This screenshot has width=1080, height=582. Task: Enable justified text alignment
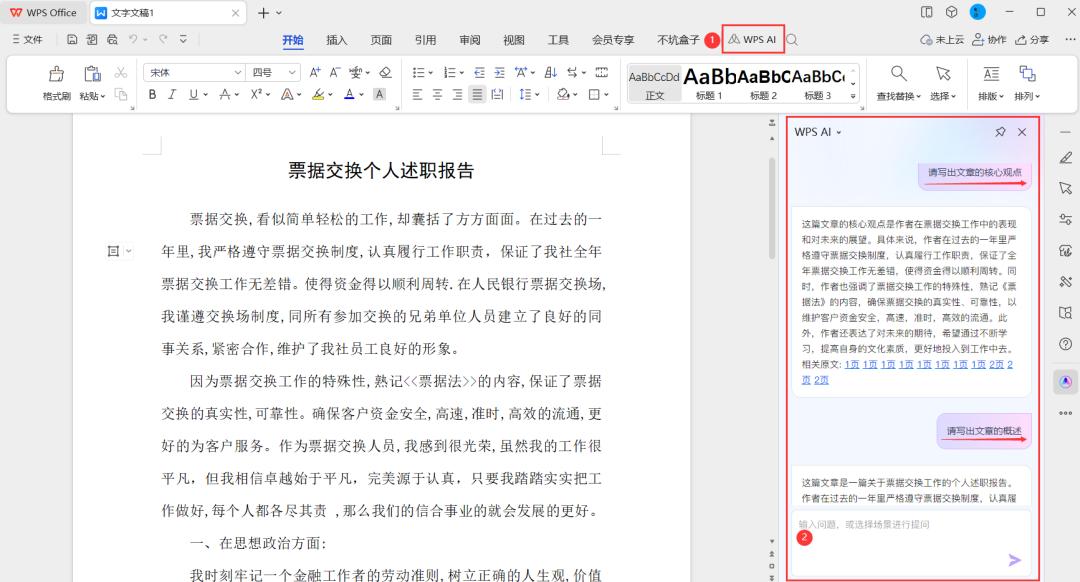[x=477, y=95]
